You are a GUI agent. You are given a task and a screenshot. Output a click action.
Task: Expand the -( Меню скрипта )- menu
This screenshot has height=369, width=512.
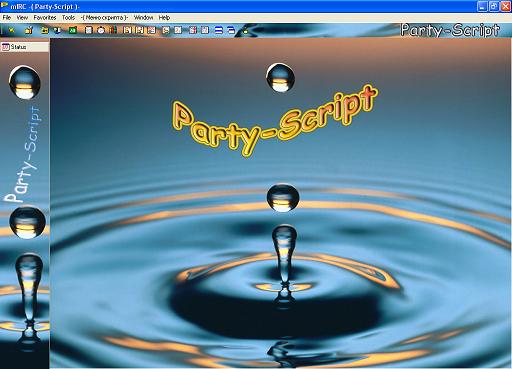pos(104,18)
